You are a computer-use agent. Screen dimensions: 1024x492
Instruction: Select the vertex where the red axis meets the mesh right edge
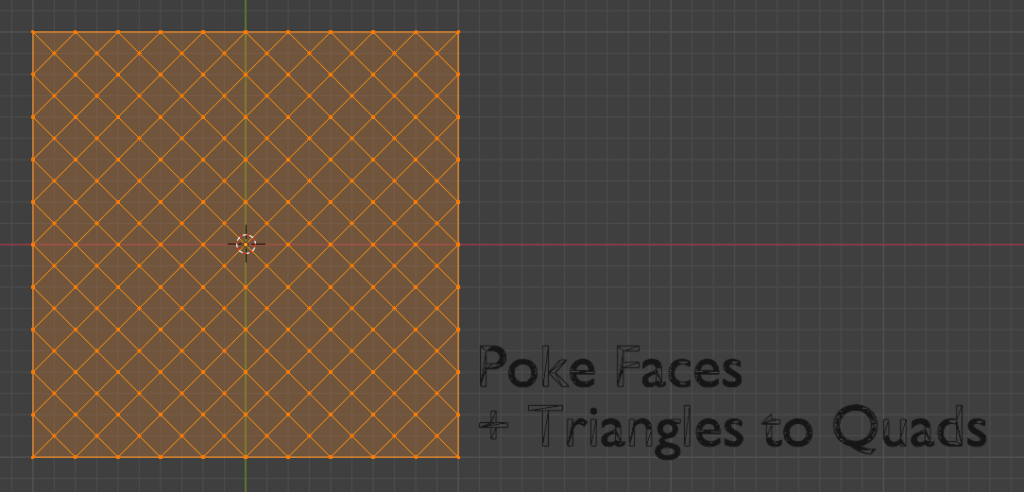click(458, 244)
